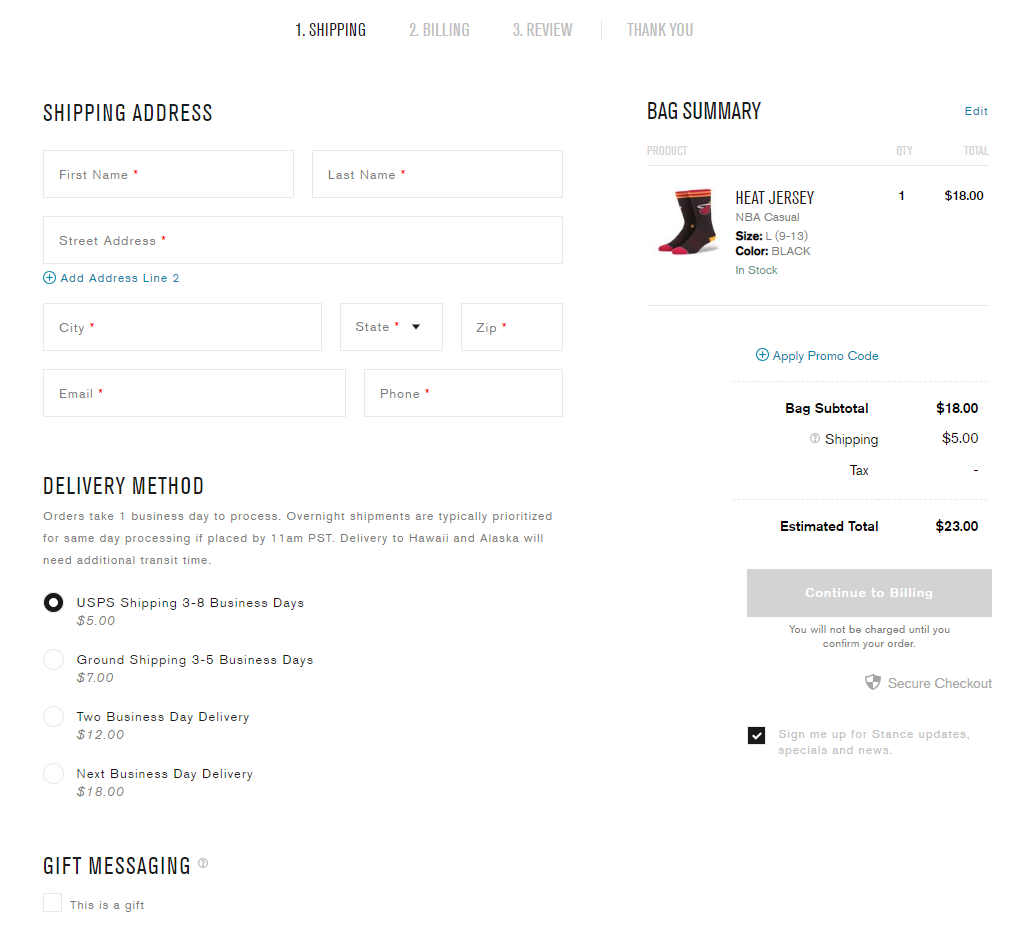
Task: Expand the promo code entry section
Action: click(x=817, y=355)
